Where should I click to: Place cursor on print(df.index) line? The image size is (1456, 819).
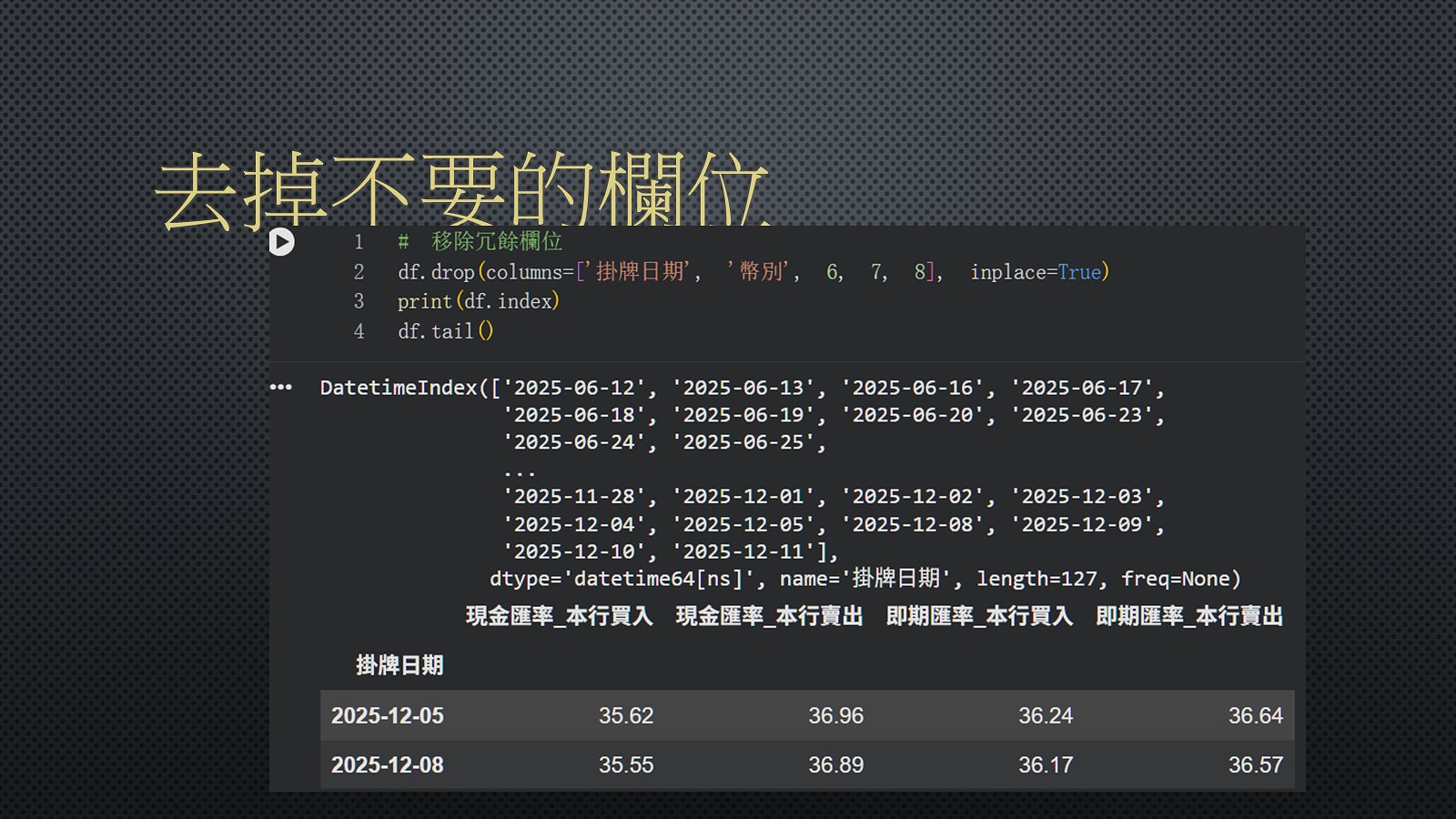tap(478, 301)
